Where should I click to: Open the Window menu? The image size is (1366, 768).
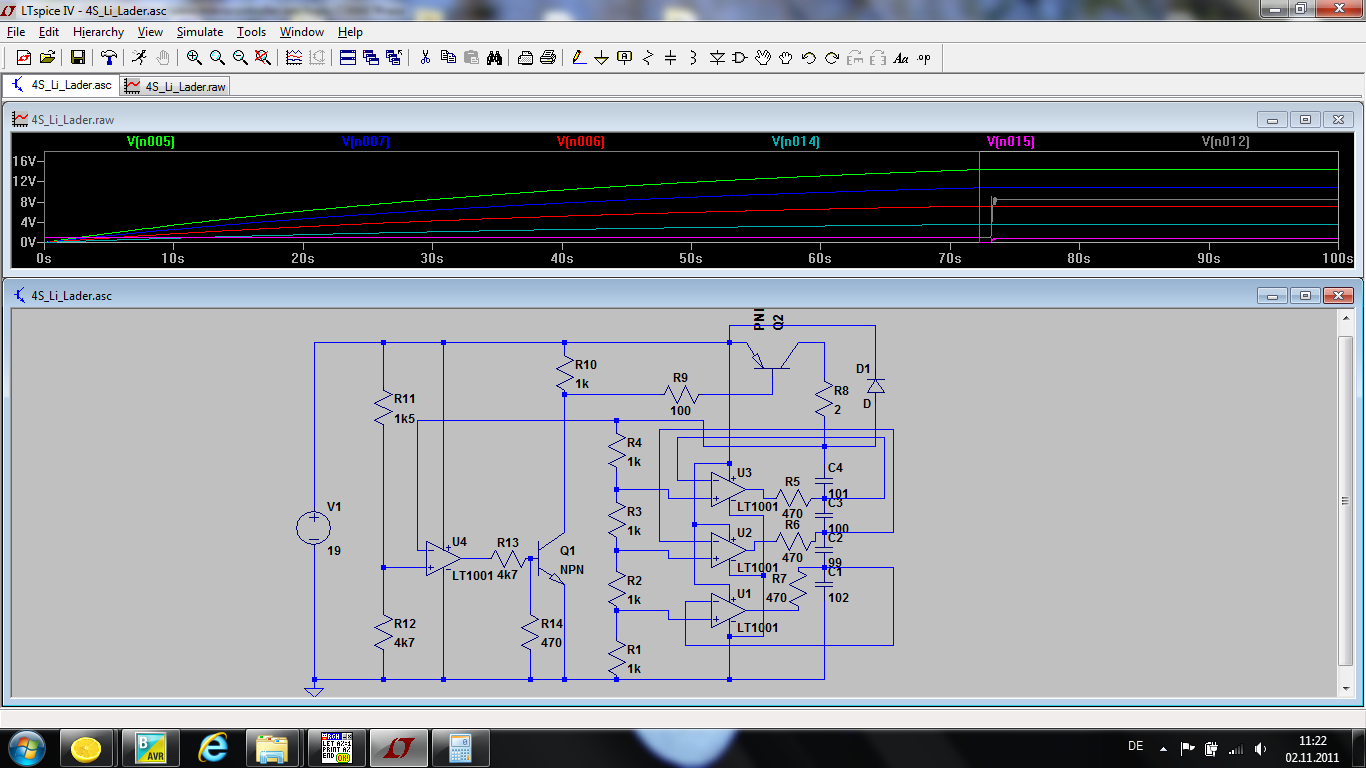click(x=301, y=32)
